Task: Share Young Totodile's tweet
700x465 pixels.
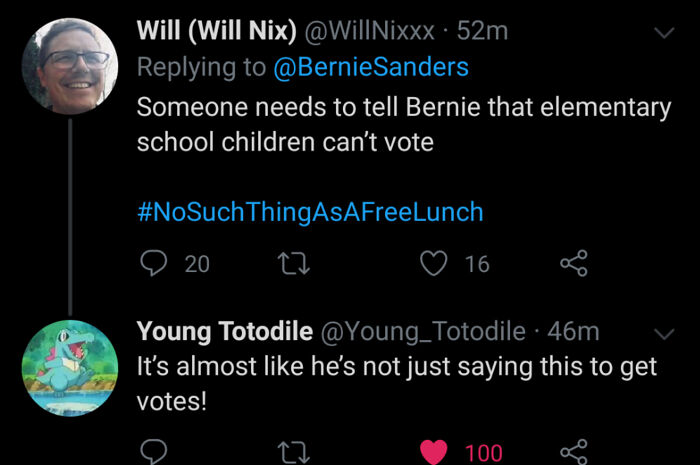Action: pos(572,453)
